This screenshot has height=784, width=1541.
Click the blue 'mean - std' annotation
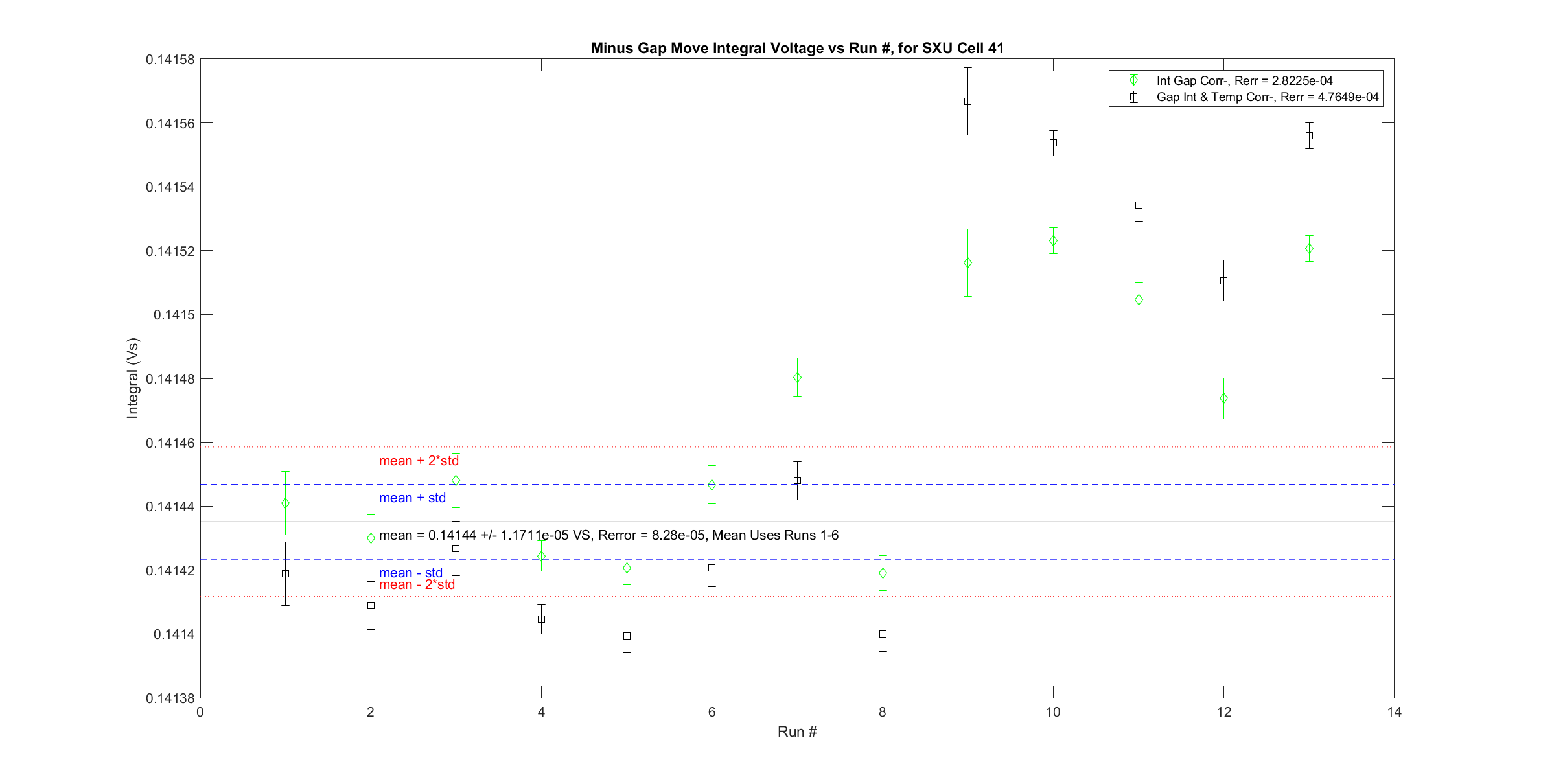[x=410, y=573]
